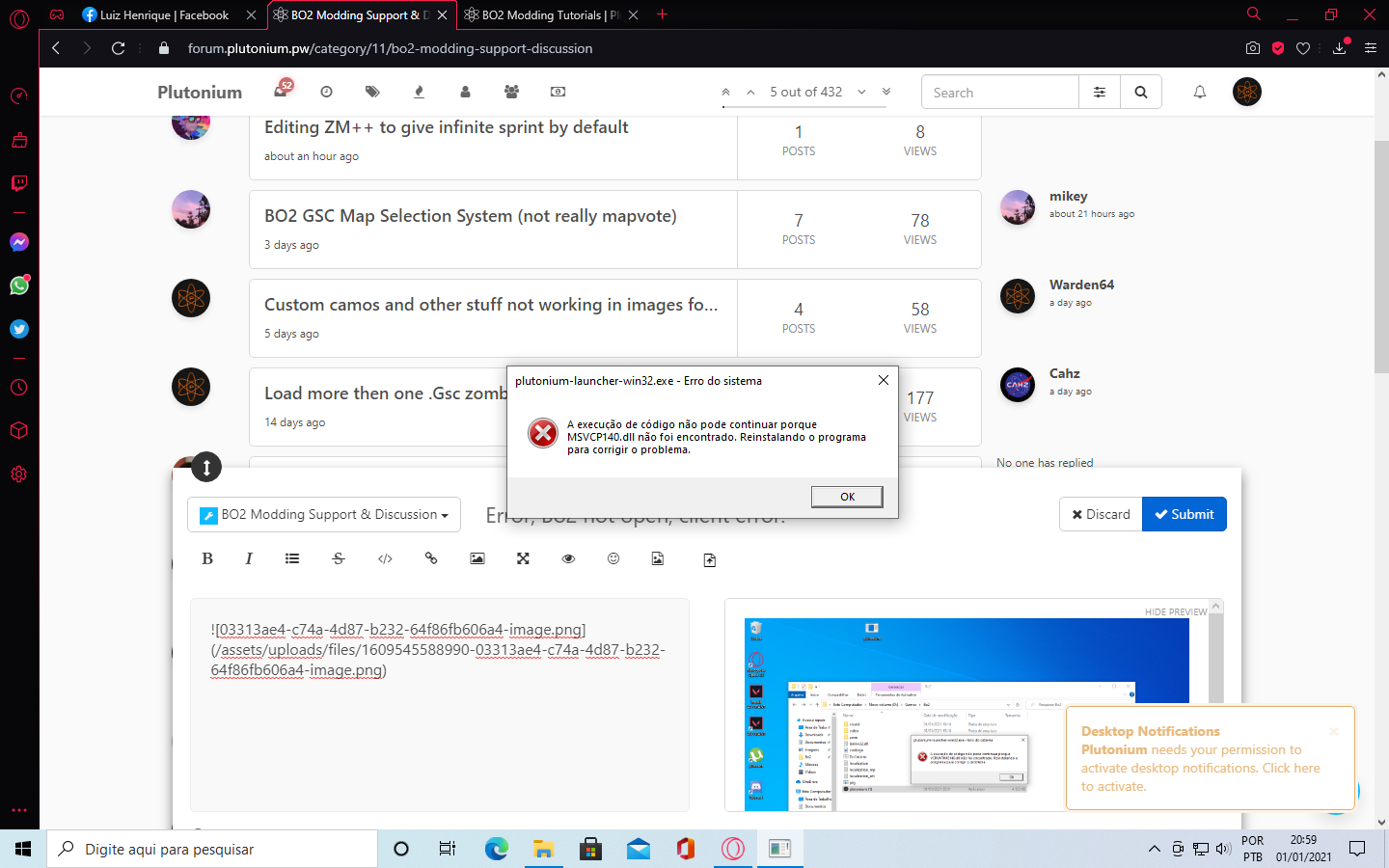Open topic Editing ZM++ infinite sprint
The image size is (1389, 868).
[447, 127]
